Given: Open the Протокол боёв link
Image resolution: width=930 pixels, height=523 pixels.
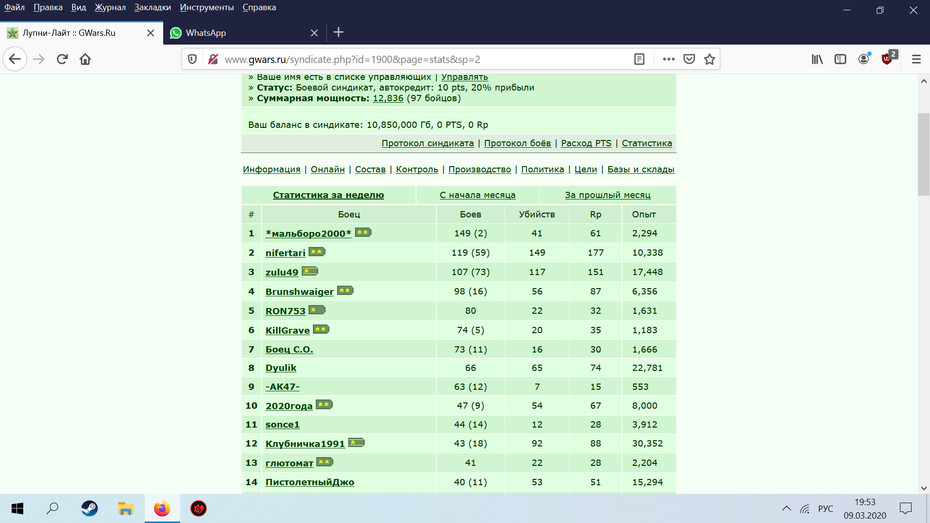Looking at the screenshot, I should (517, 143).
